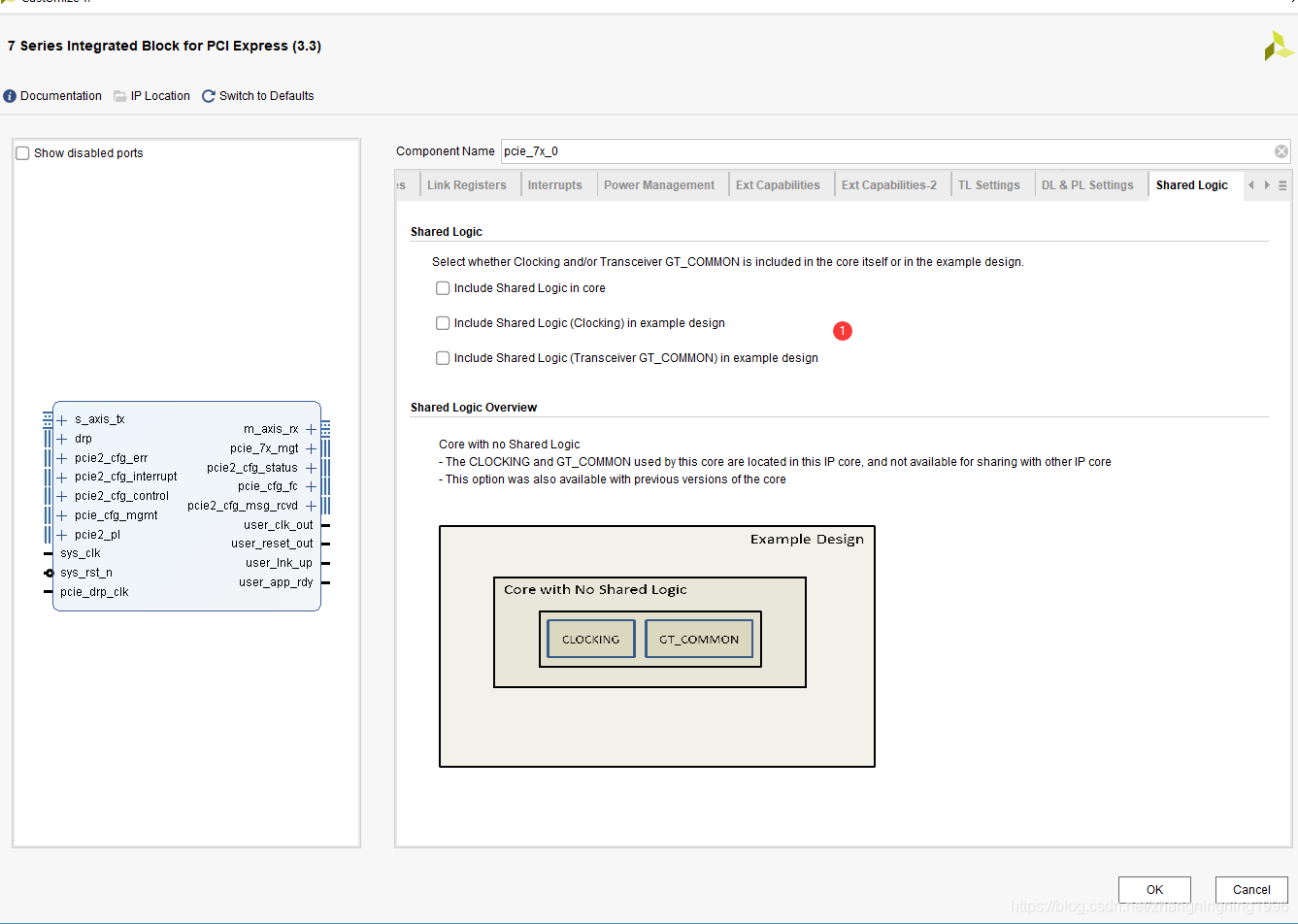Check Include Shared Logic in core

[x=443, y=288]
